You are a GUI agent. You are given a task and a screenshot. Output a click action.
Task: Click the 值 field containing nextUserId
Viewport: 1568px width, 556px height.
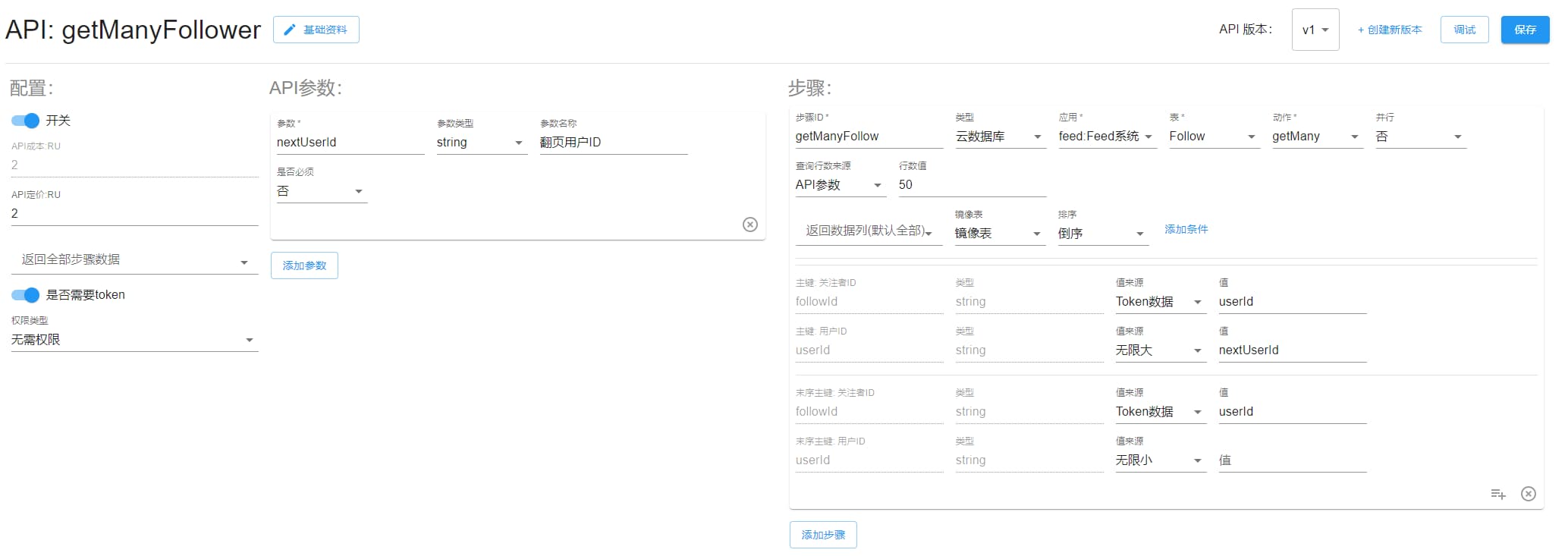click(x=1293, y=350)
